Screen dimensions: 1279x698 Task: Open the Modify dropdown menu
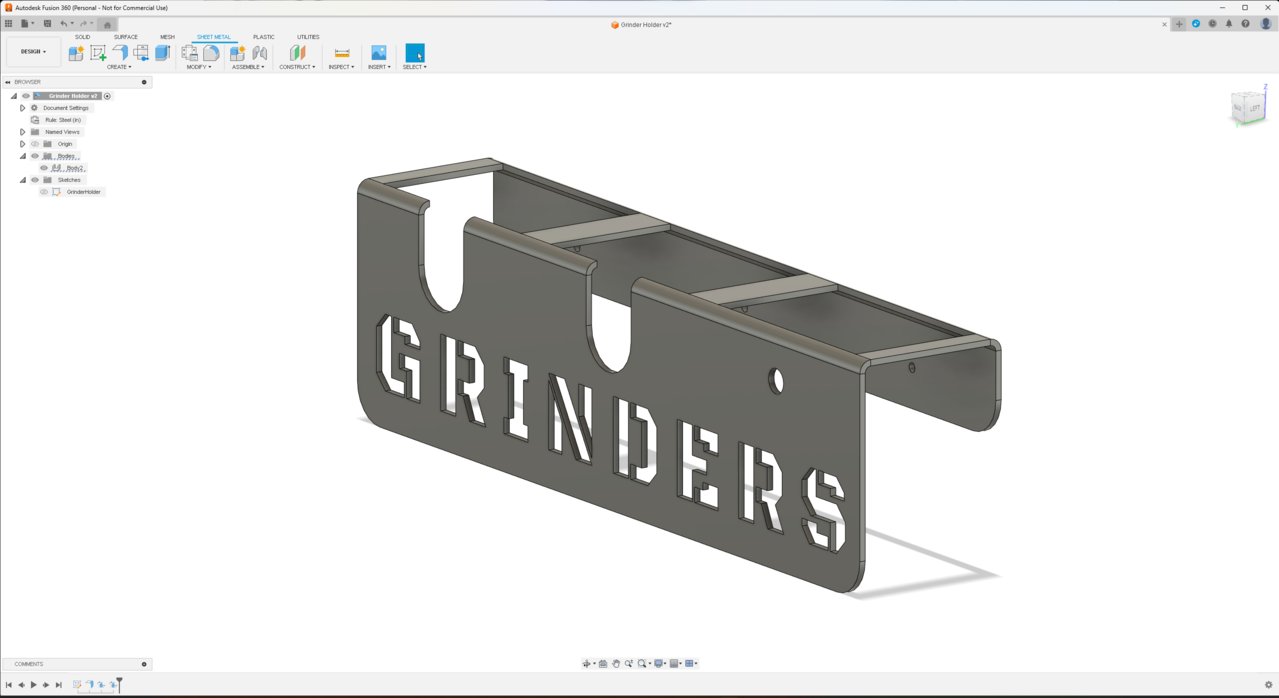(x=199, y=67)
